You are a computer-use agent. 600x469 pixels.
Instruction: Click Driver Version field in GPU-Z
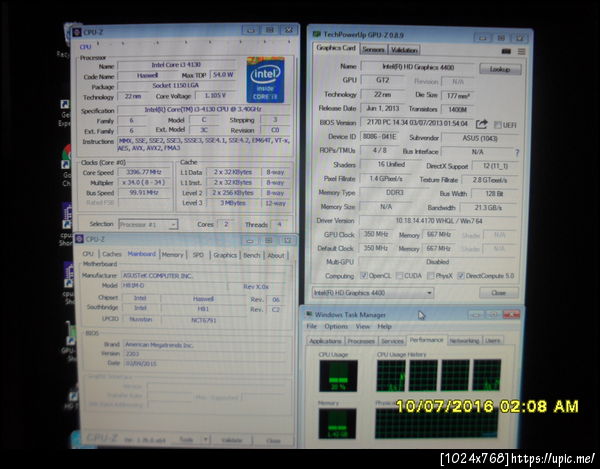(439, 221)
